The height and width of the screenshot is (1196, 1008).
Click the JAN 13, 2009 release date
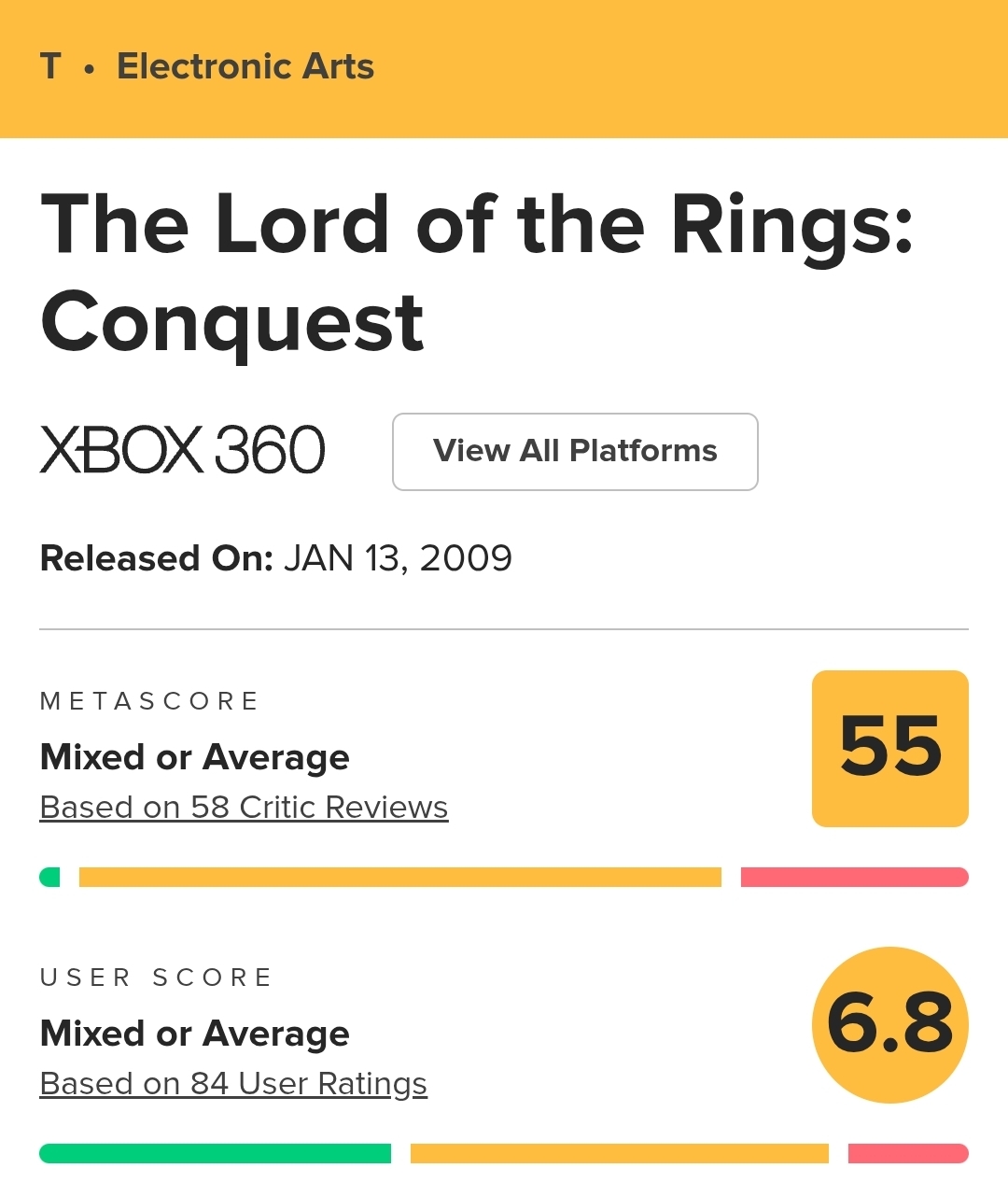[398, 558]
